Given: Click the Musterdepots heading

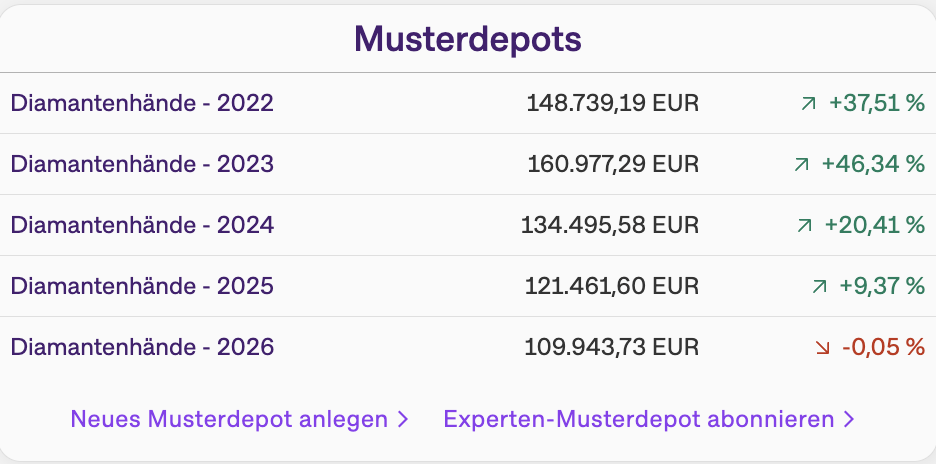Looking at the screenshot, I should 468,39.
